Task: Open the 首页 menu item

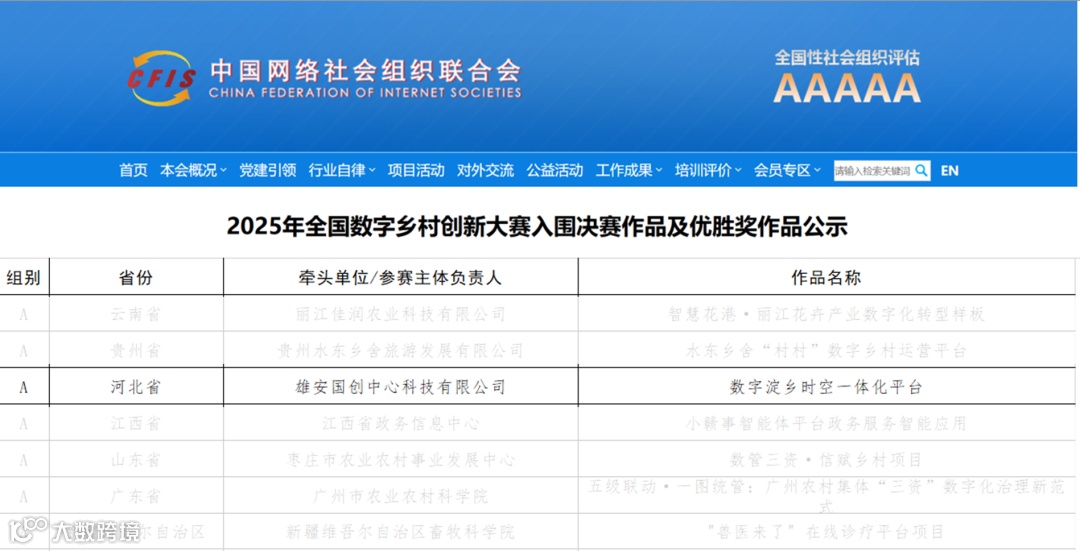Action: tap(133, 170)
